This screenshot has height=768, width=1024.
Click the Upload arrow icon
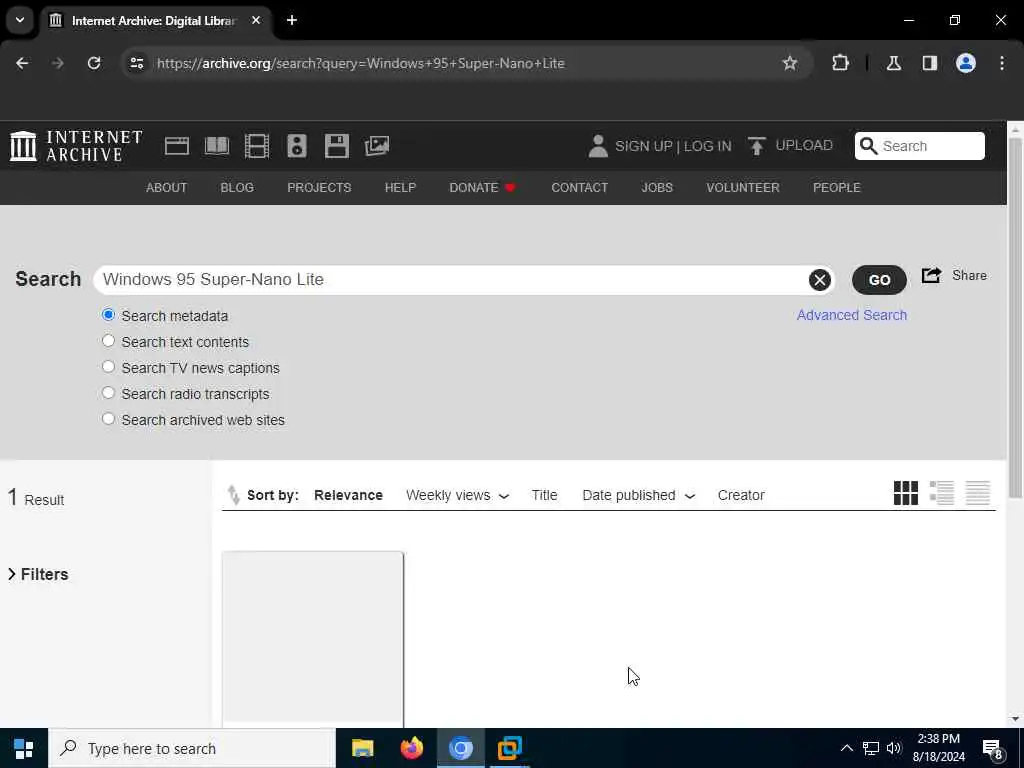click(756, 146)
